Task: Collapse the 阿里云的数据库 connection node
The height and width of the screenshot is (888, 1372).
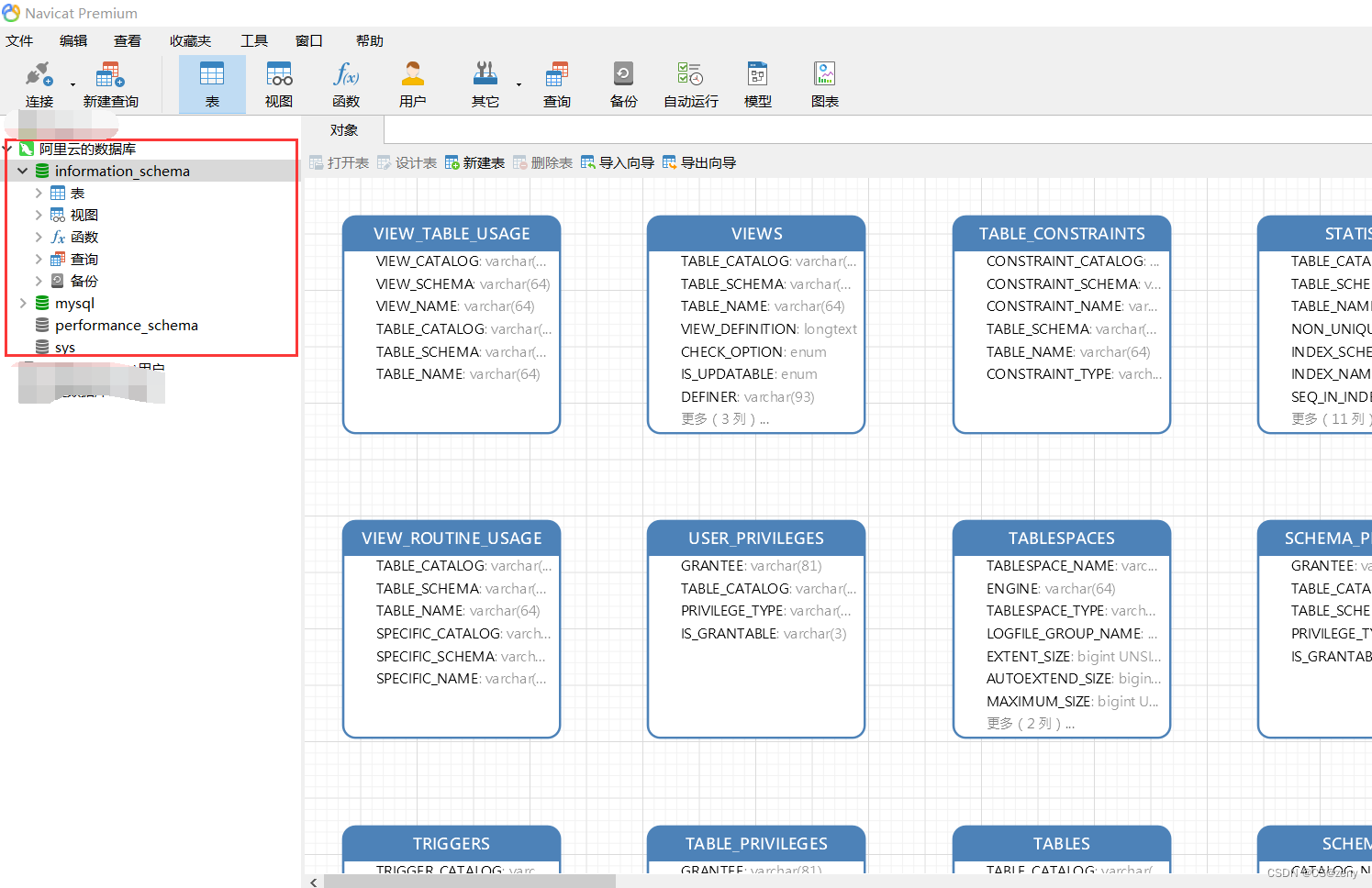Action: point(7,149)
